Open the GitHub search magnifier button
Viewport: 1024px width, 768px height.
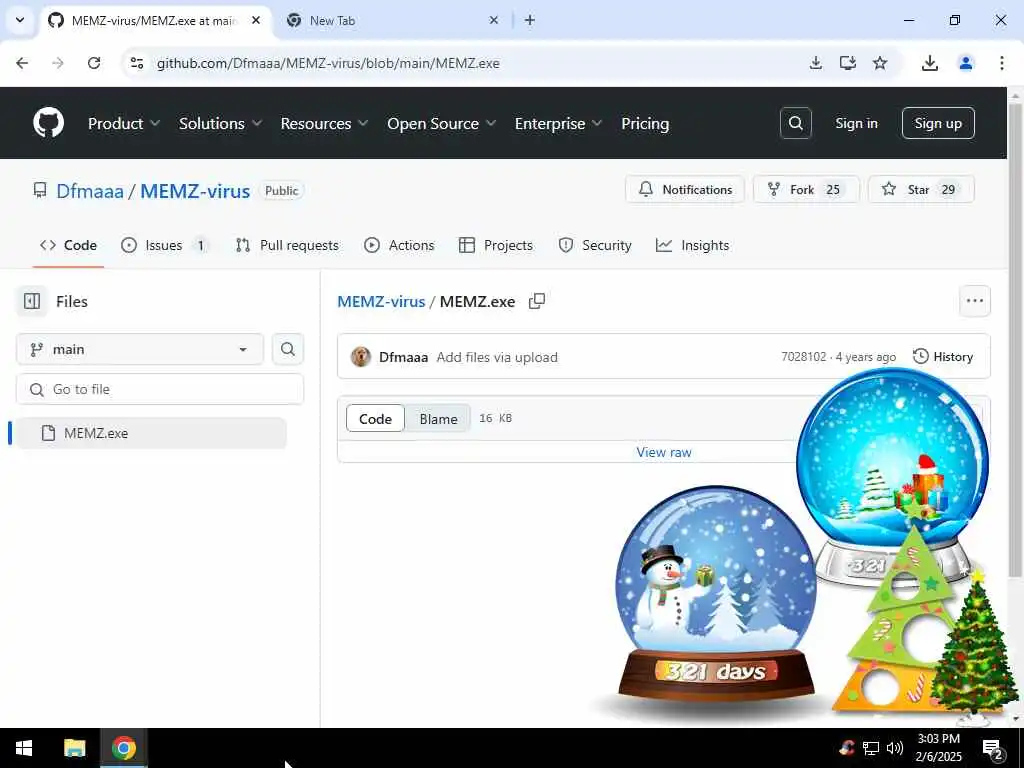tap(795, 123)
